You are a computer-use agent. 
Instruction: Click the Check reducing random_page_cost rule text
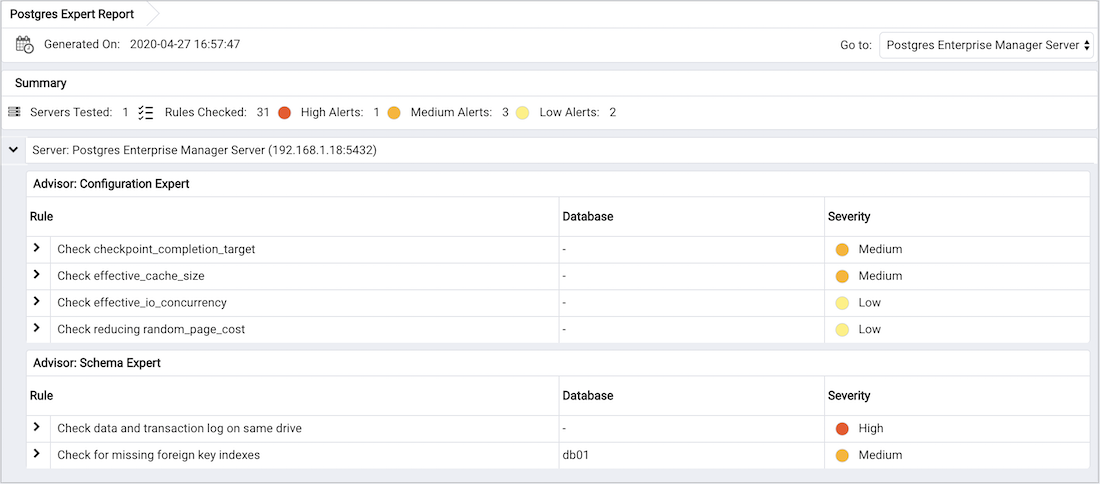tap(151, 330)
